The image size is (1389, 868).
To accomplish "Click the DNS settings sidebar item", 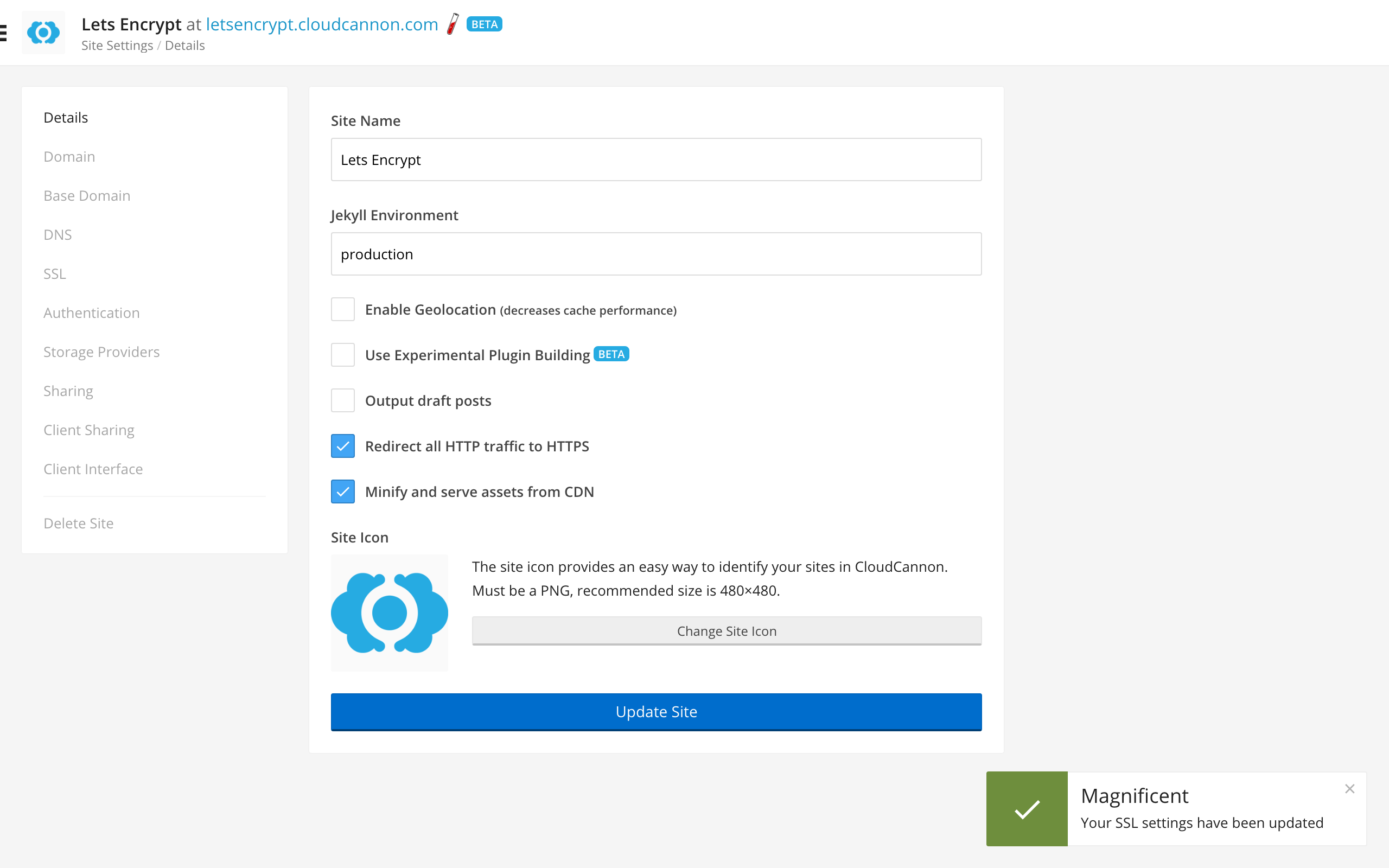I will [56, 234].
